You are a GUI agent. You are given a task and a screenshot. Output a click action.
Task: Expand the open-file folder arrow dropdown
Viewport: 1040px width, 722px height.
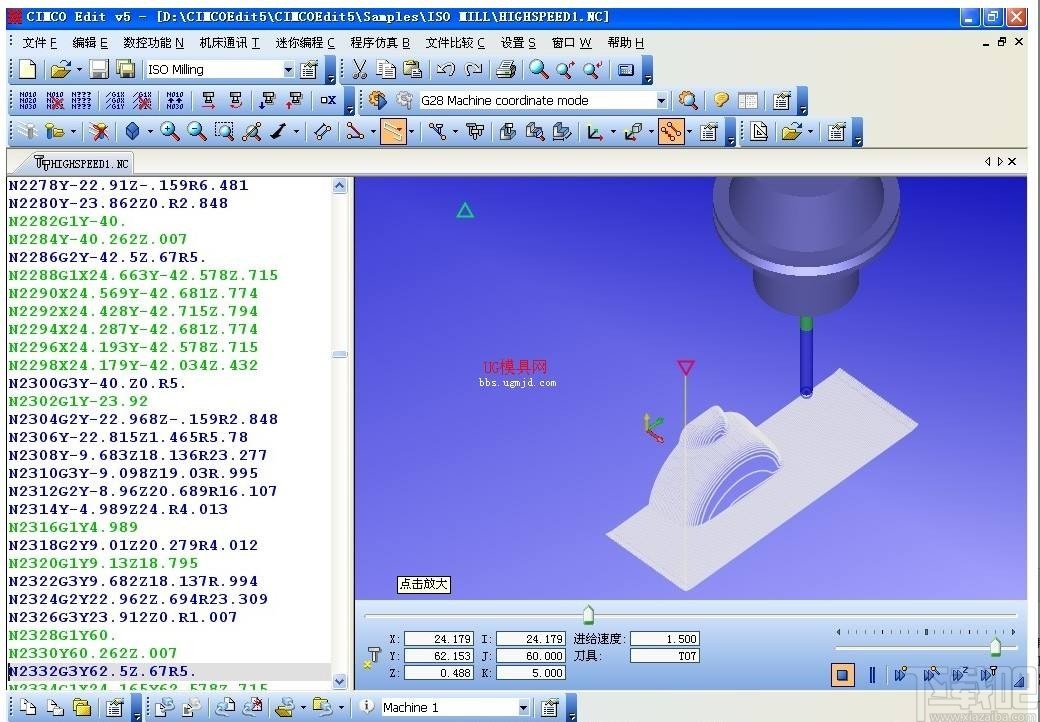(x=79, y=69)
